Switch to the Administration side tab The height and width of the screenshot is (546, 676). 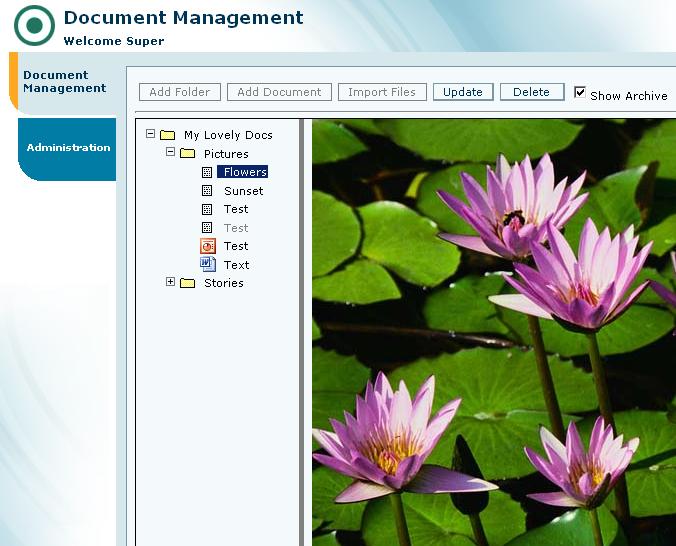pyautogui.click(x=67, y=148)
